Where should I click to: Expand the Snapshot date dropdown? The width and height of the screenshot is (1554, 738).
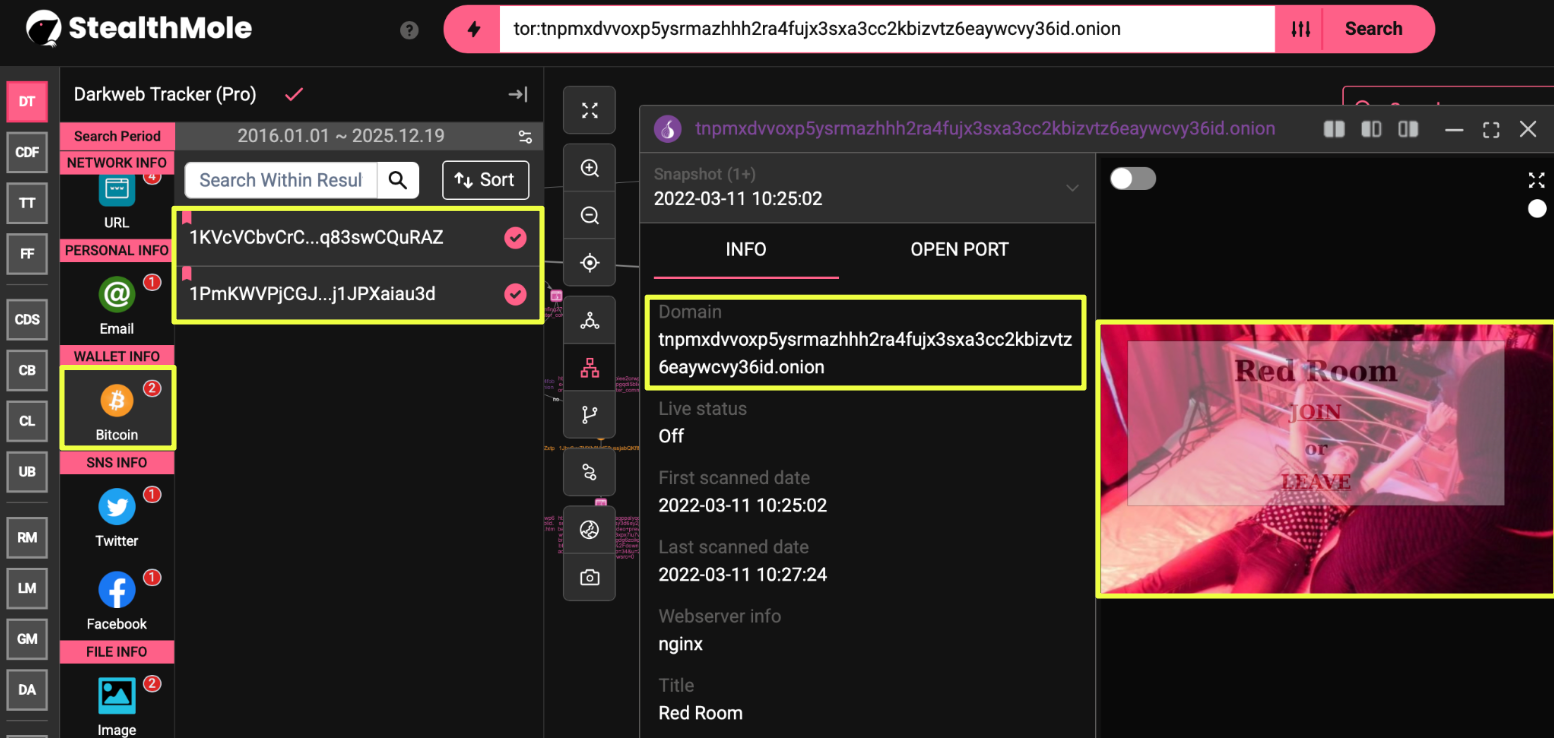[x=1072, y=188]
